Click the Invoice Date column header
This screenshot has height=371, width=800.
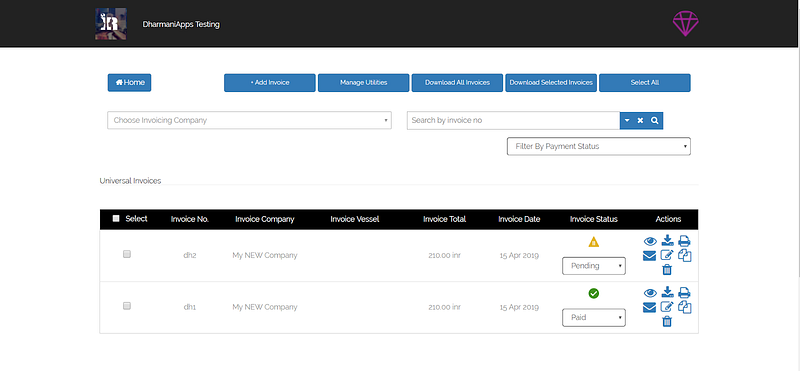click(519, 219)
